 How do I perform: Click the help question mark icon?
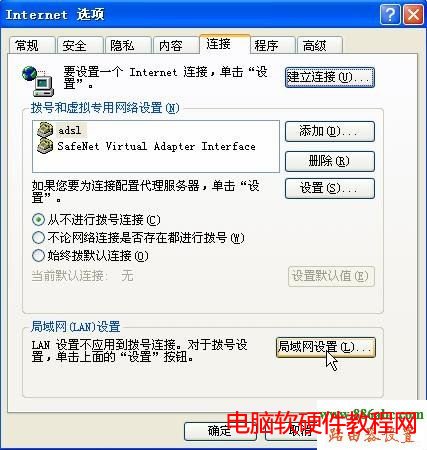389,15
